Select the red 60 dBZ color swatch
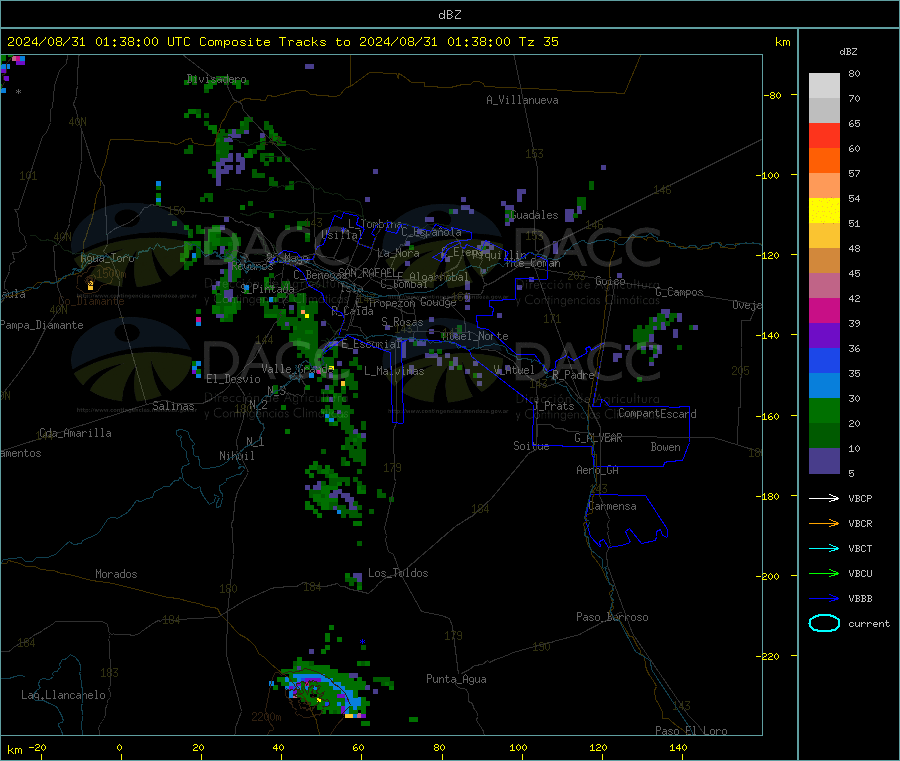The image size is (900, 761). (x=824, y=135)
